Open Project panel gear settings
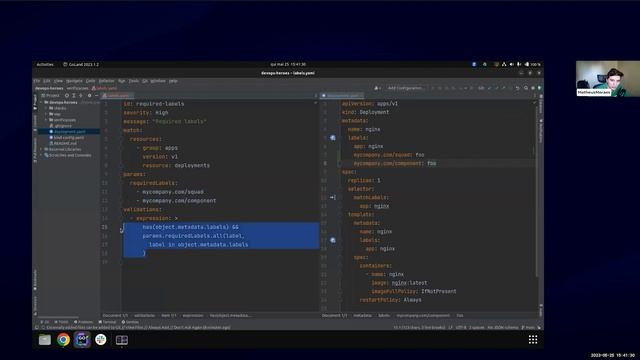The height and width of the screenshot is (360, 640). tap(89, 96)
